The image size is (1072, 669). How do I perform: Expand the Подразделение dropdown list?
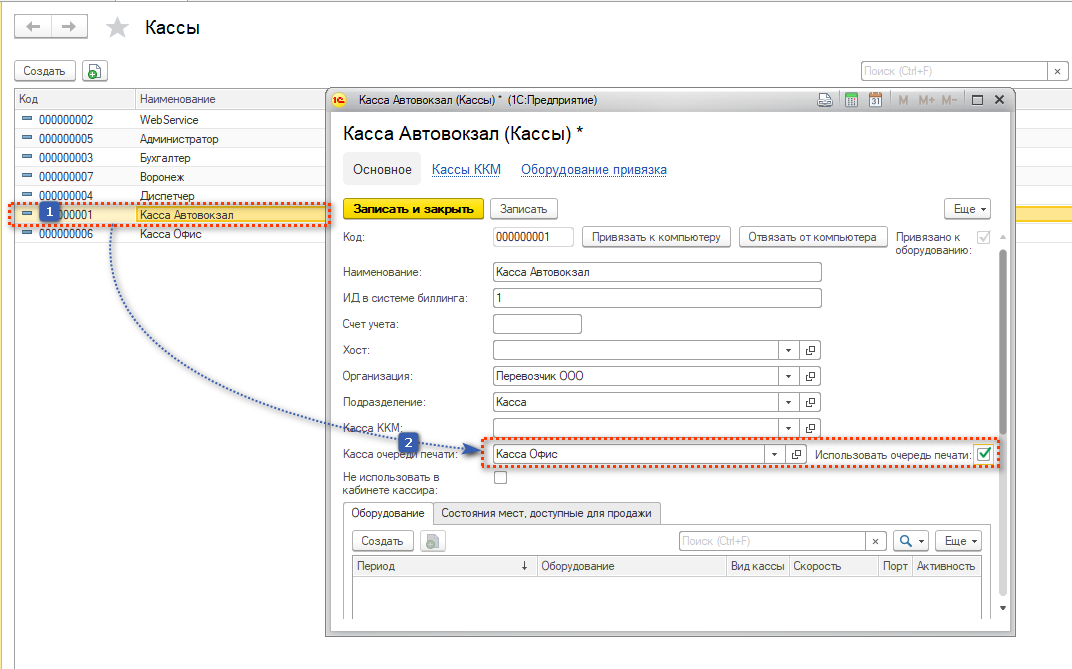[788, 402]
